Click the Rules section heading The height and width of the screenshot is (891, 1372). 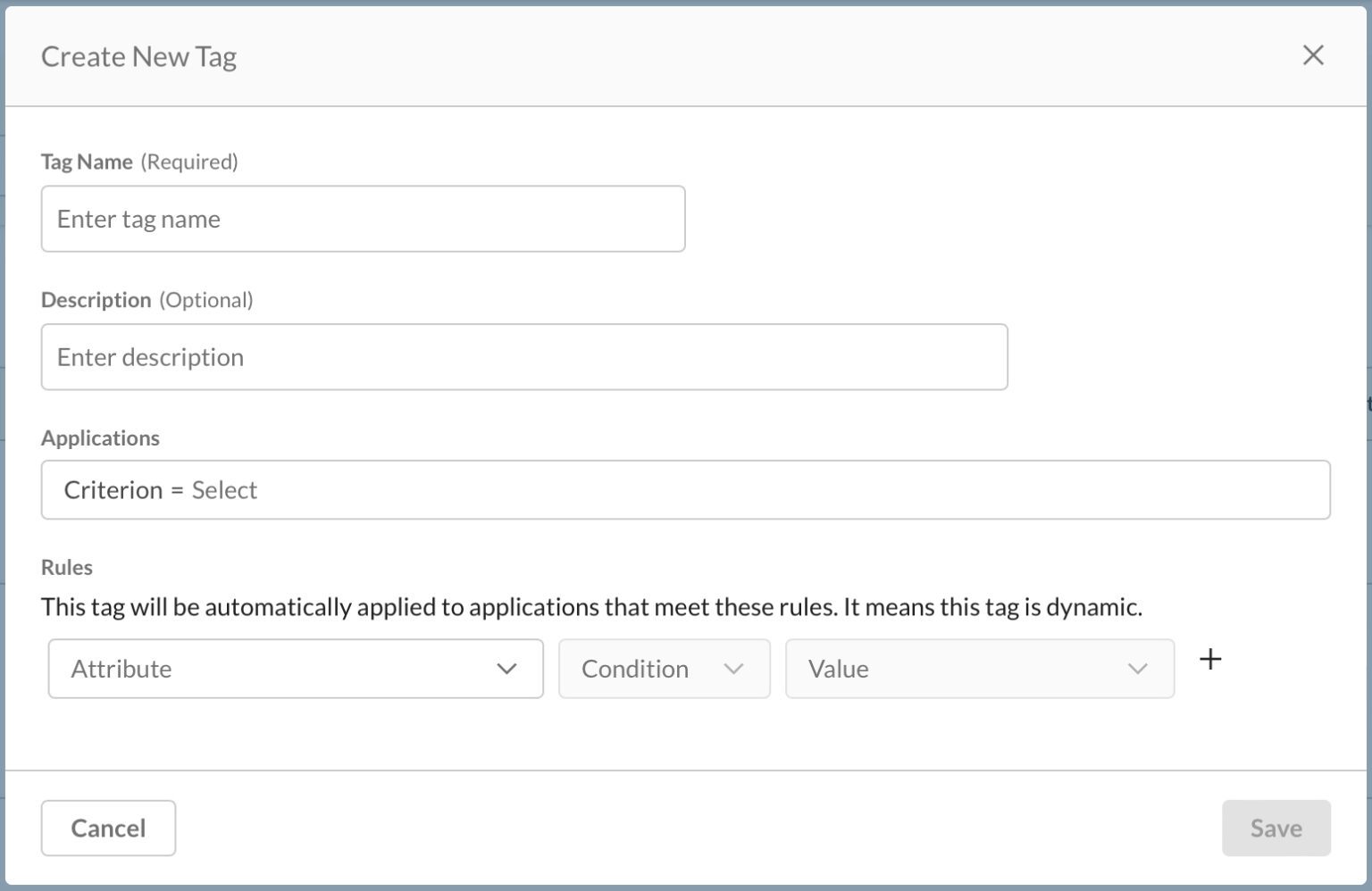pyautogui.click(x=66, y=567)
